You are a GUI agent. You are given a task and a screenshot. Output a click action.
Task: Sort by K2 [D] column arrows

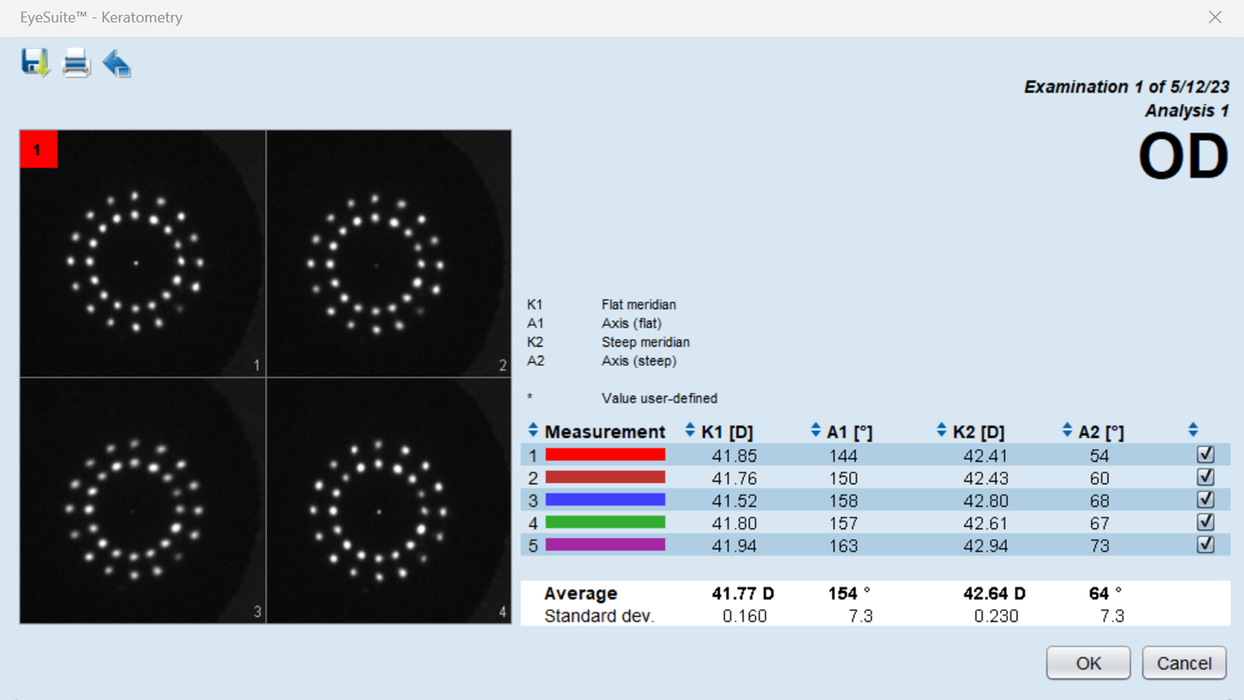[x=941, y=430]
